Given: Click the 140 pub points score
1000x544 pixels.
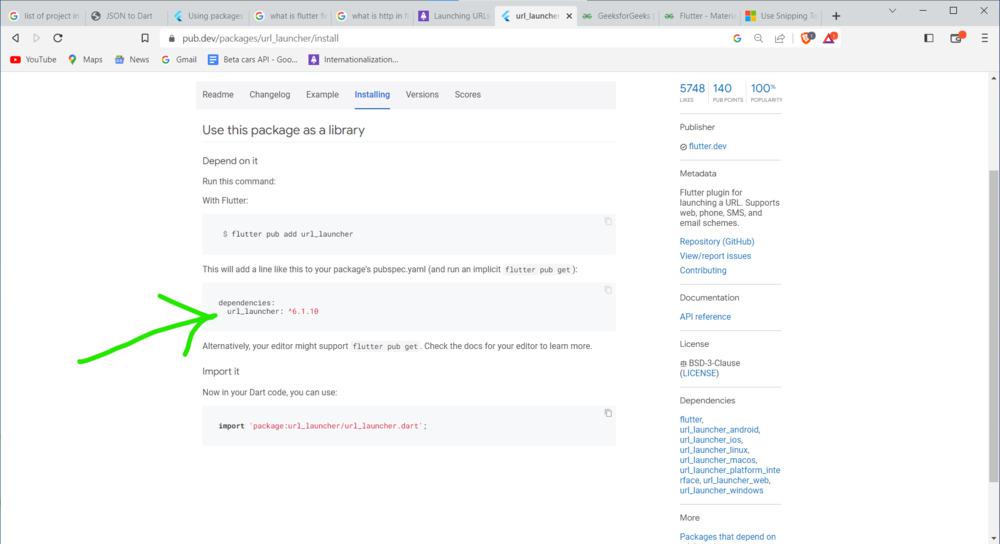Looking at the screenshot, I should tap(727, 91).
